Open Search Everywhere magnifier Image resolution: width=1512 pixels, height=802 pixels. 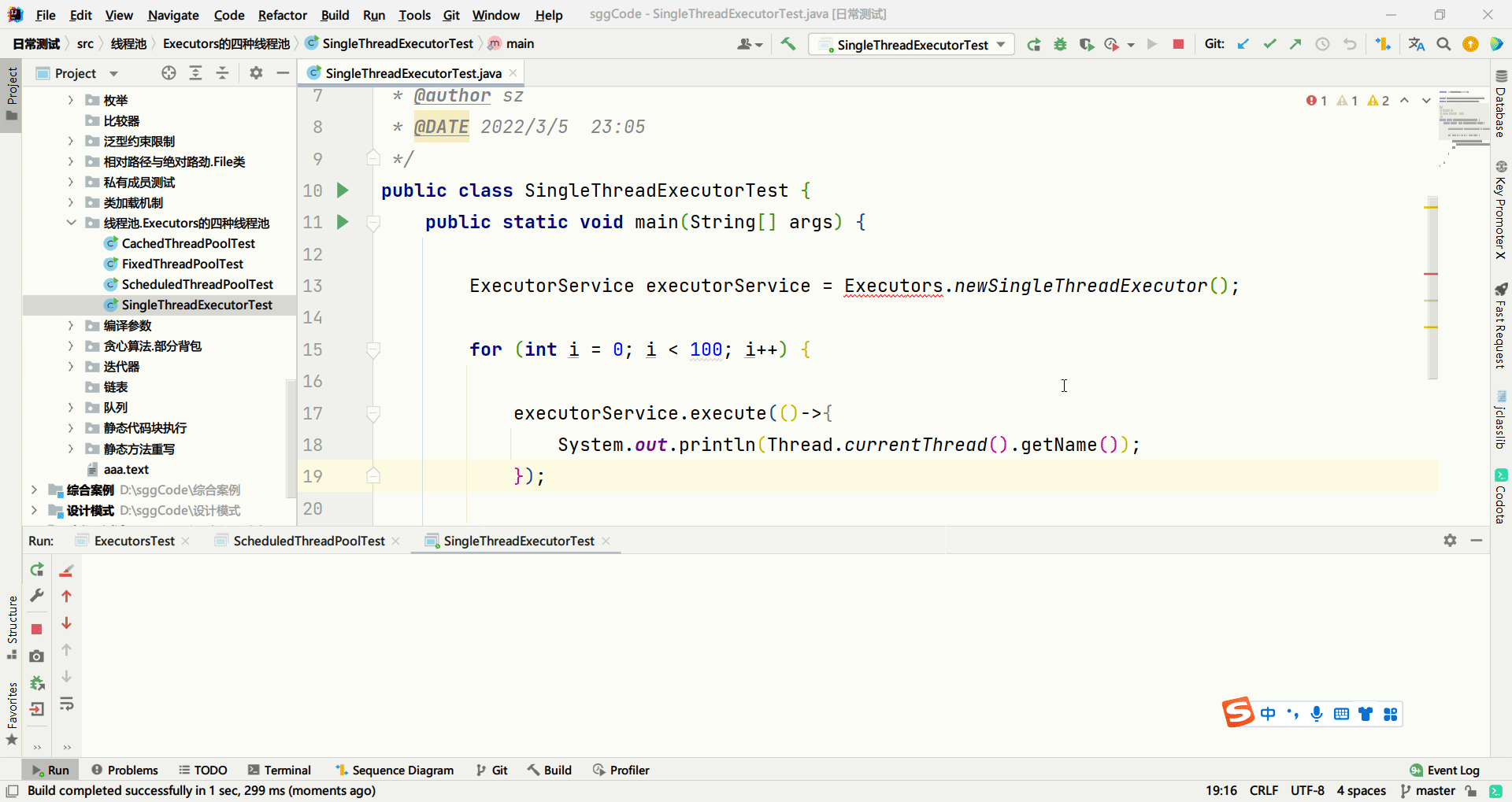[x=1443, y=44]
